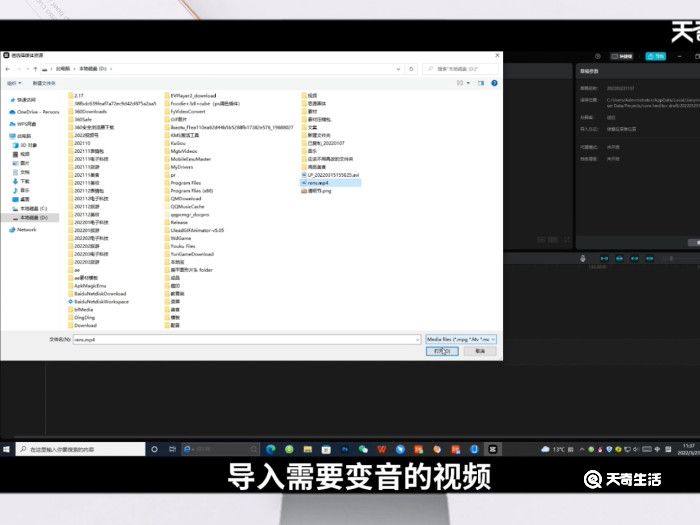Select the YunGameDownload folder

click(189, 254)
